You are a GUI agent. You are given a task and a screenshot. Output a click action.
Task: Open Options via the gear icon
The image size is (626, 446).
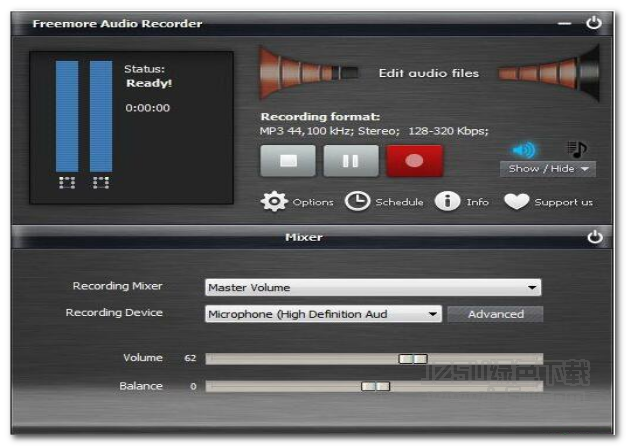coord(274,202)
